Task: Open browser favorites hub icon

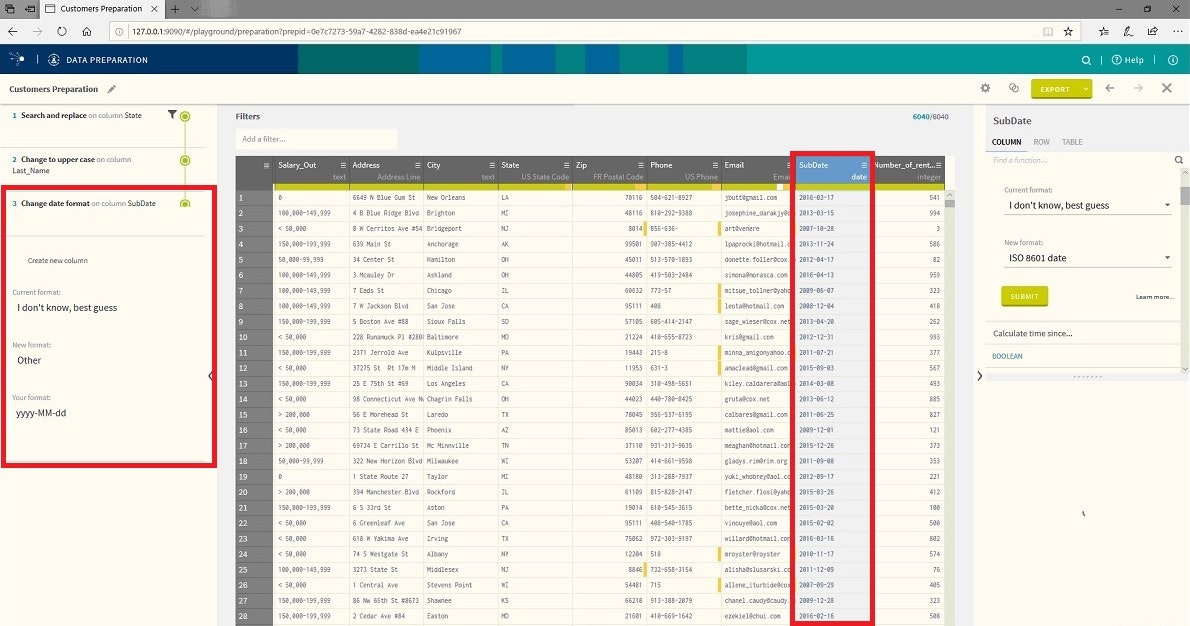Action: pyautogui.click(x=1103, y=31)
